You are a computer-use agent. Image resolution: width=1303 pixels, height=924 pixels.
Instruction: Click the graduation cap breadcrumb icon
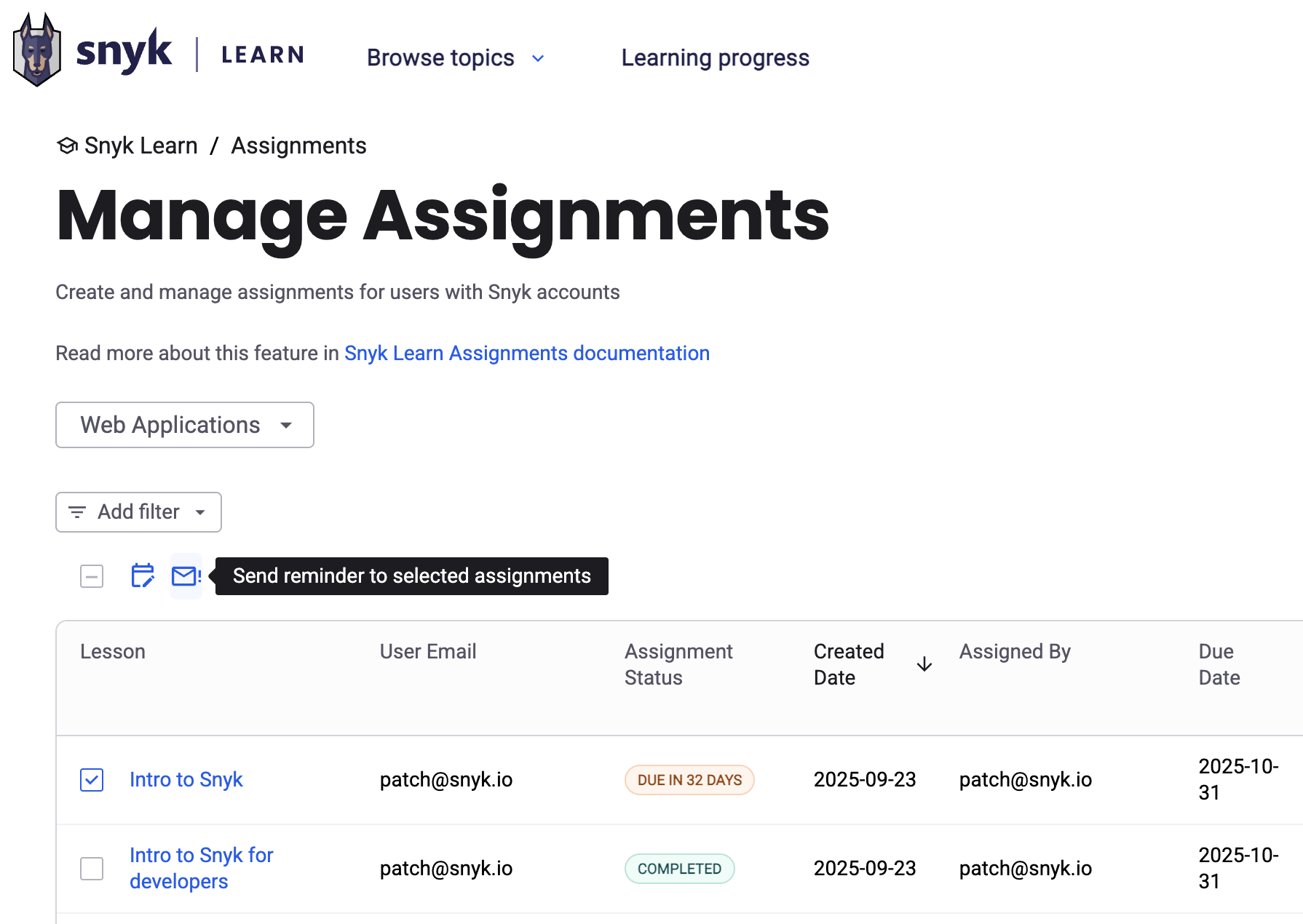pyautogui.click(x=67, y=146)
